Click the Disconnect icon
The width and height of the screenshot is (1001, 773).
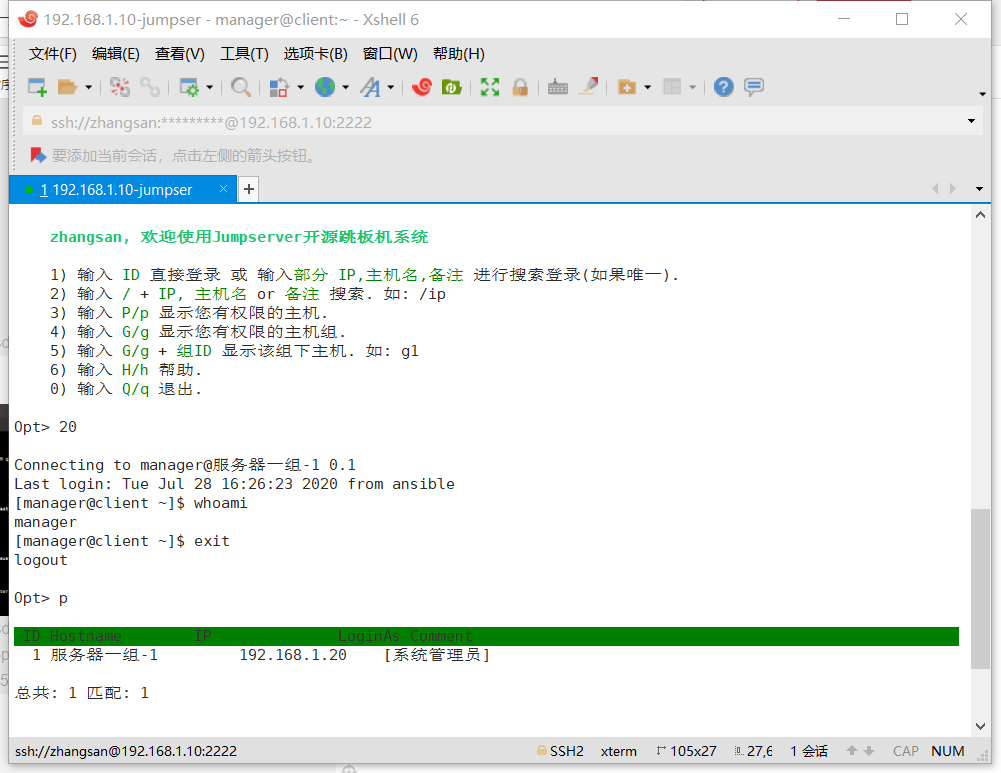point(119,87)
